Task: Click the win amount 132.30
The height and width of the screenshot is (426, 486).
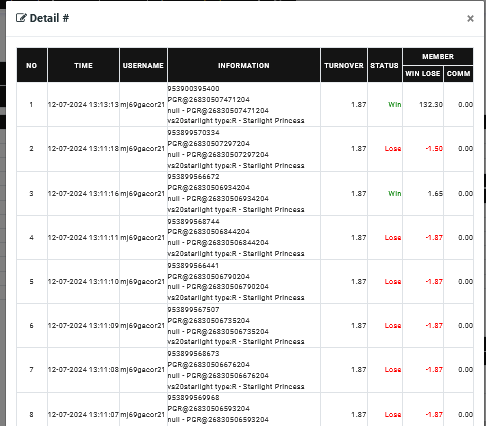Action: pyautogui.click(x=431, y=104)
